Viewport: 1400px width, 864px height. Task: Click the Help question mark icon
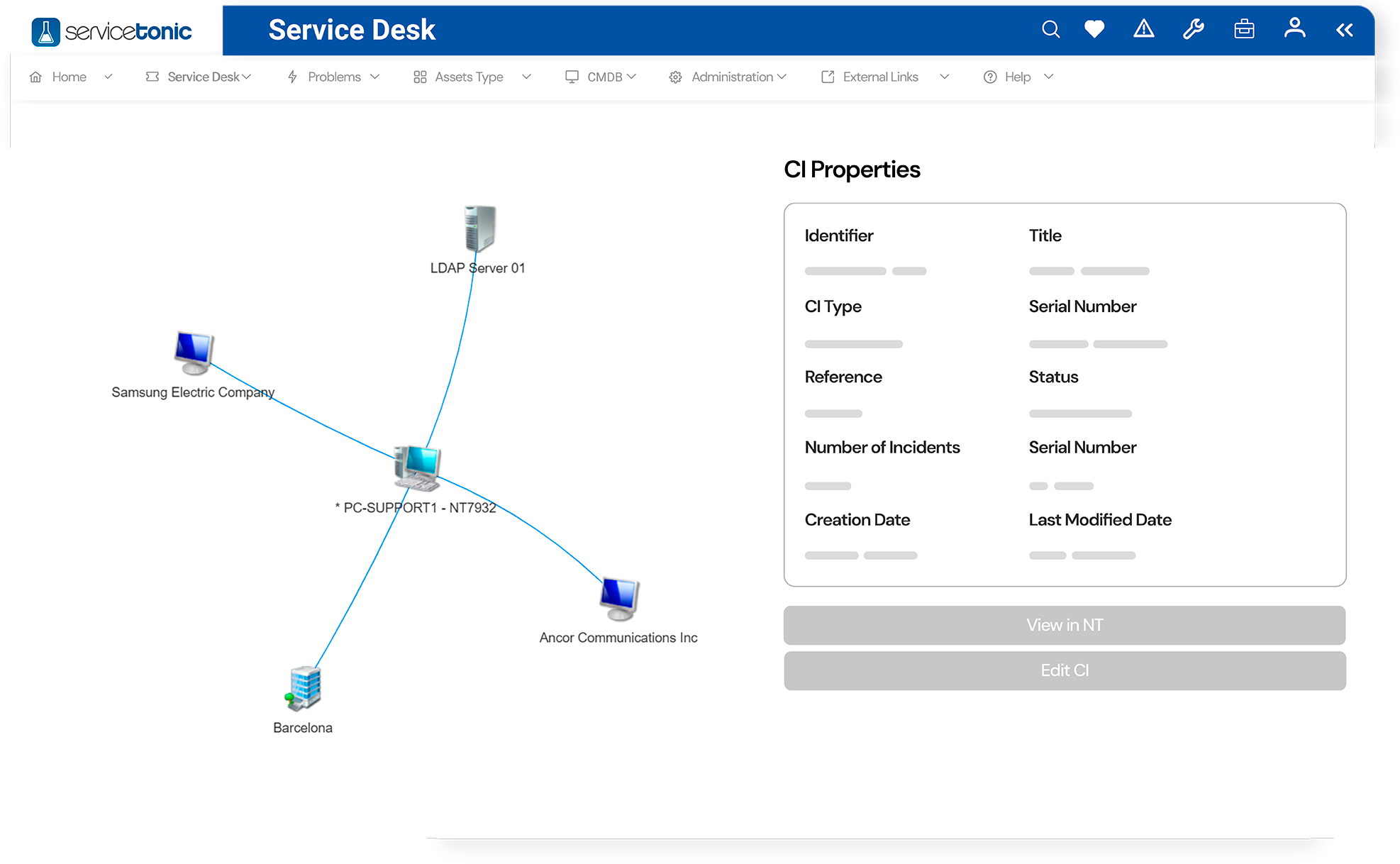(x=990, y=77)
